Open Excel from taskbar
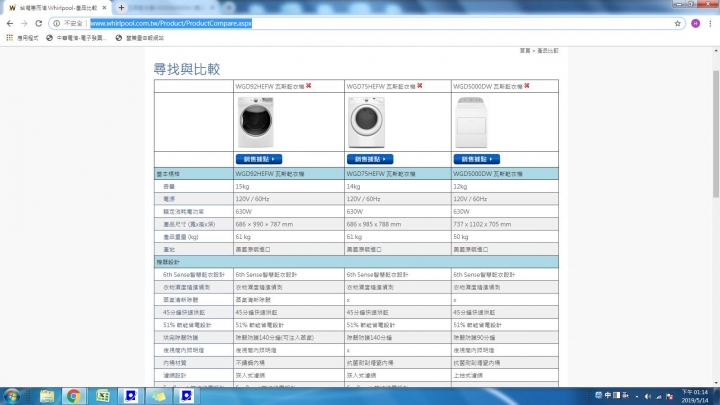The width and height of the screenshot is (720, 405). click(102, 396)
